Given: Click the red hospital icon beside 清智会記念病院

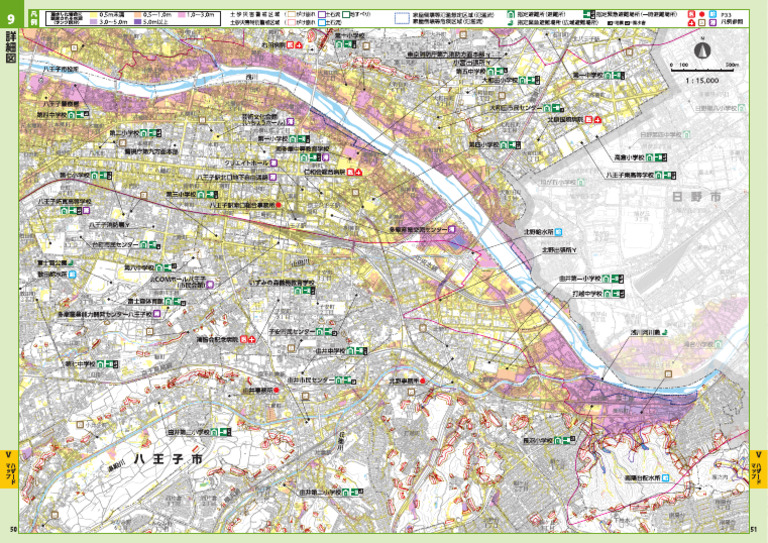Looking at the screenshot, I should coord(243,339).
